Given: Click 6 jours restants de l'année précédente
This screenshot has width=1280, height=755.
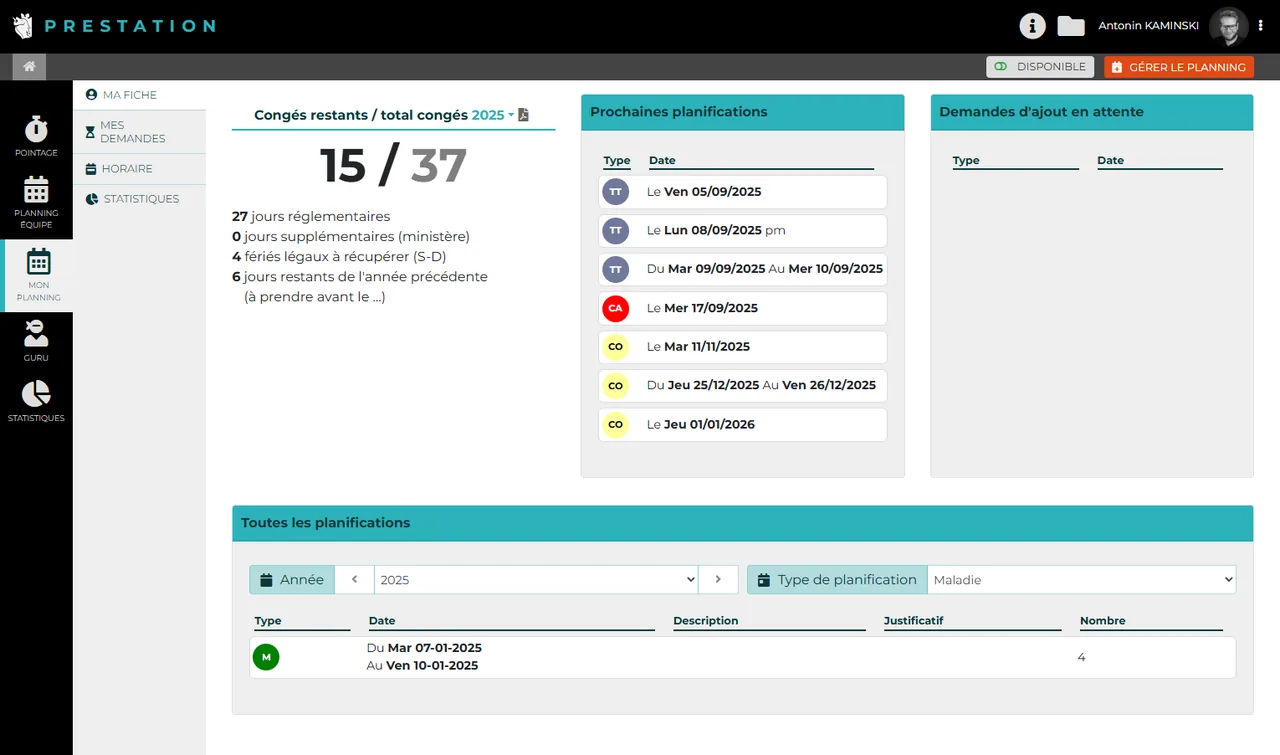Looking at the screenshot, I should point(360,277).
